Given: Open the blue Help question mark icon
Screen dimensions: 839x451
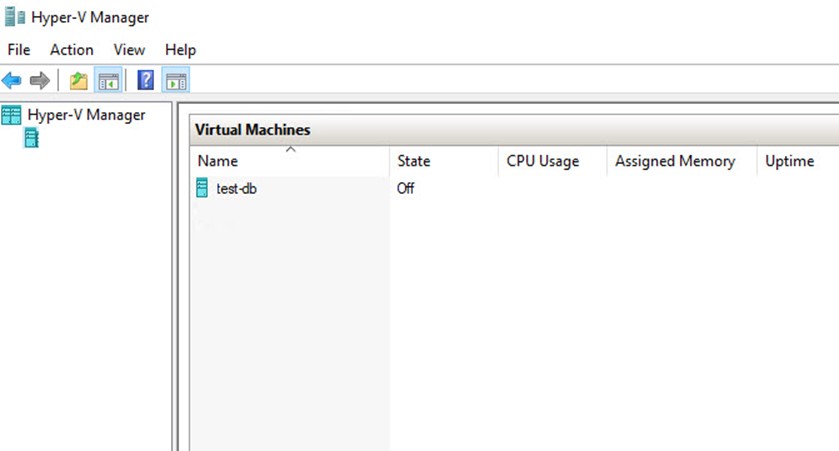Looking at the screenshot, I should (x=146, y=81).
